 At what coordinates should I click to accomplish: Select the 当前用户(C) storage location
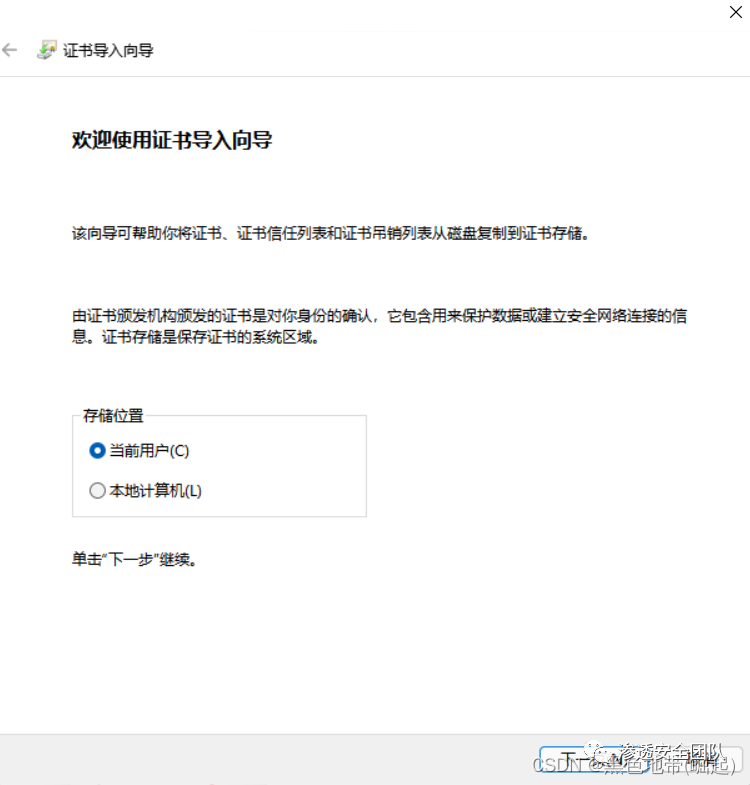(x=139, y=451)
